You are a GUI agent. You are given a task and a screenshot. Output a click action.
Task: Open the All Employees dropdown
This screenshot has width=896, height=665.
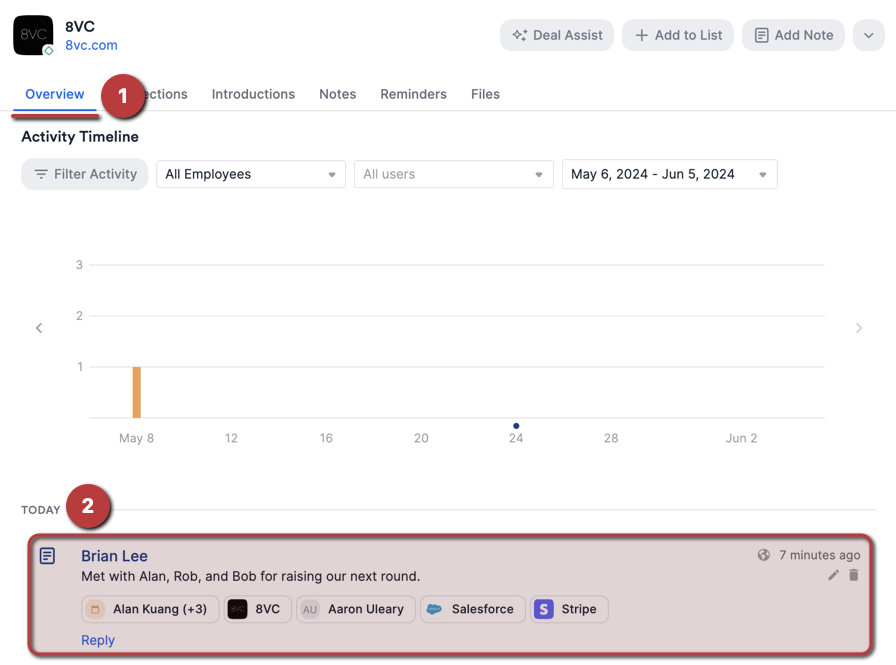coord(250,174)
